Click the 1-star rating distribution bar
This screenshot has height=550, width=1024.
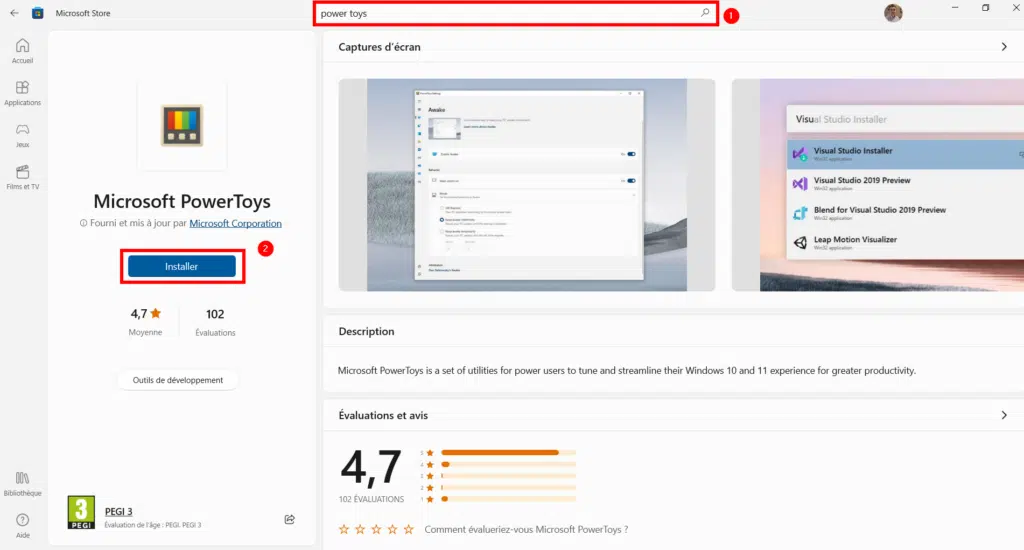click(x=509, y=499)
